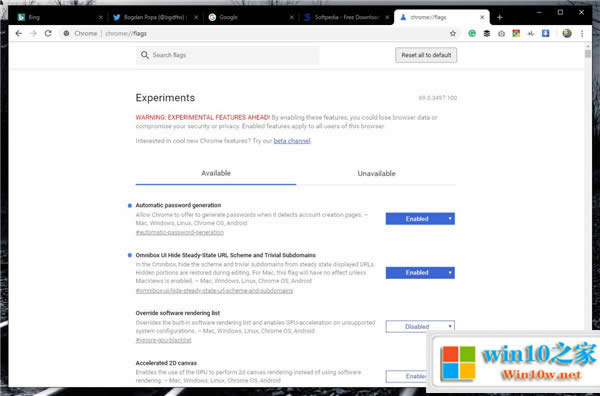Go back using the browser back arrow
600x396 pixels.
[x=18, y=34]
